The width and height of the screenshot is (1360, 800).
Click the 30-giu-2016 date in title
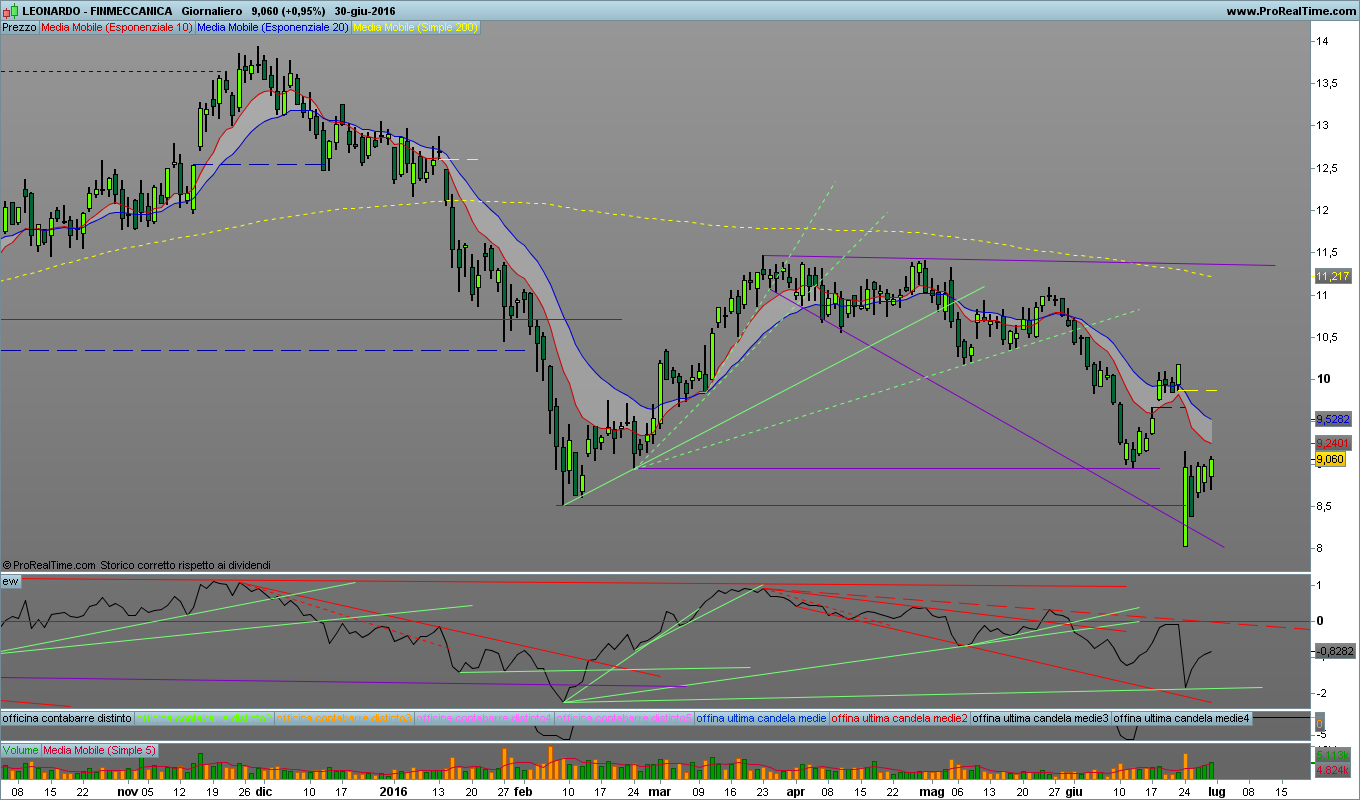pos(367,11)
